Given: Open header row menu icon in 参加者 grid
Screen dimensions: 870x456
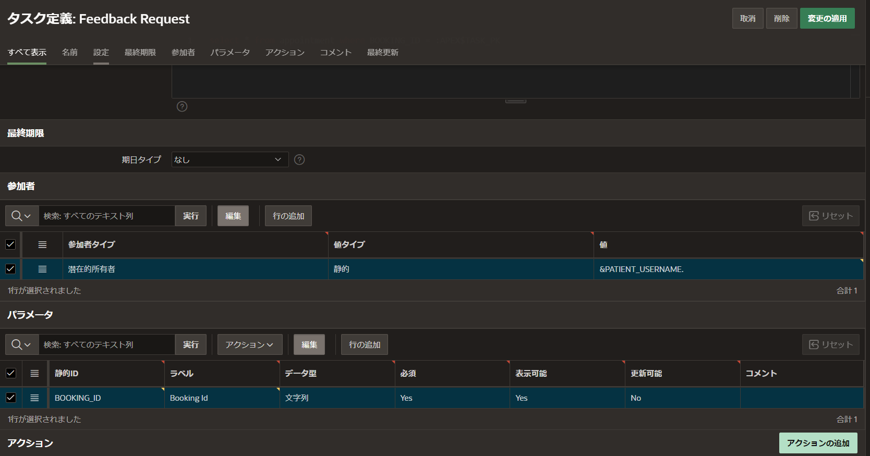Looking at the screenshot, I should pyautogui.click(x=42, y=245).
